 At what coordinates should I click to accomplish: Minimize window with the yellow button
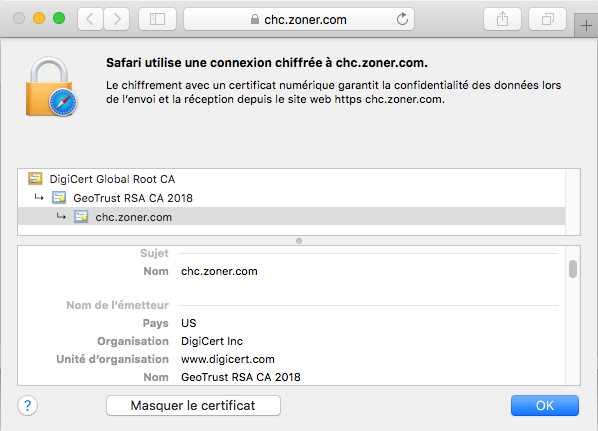tap(39, 18)
